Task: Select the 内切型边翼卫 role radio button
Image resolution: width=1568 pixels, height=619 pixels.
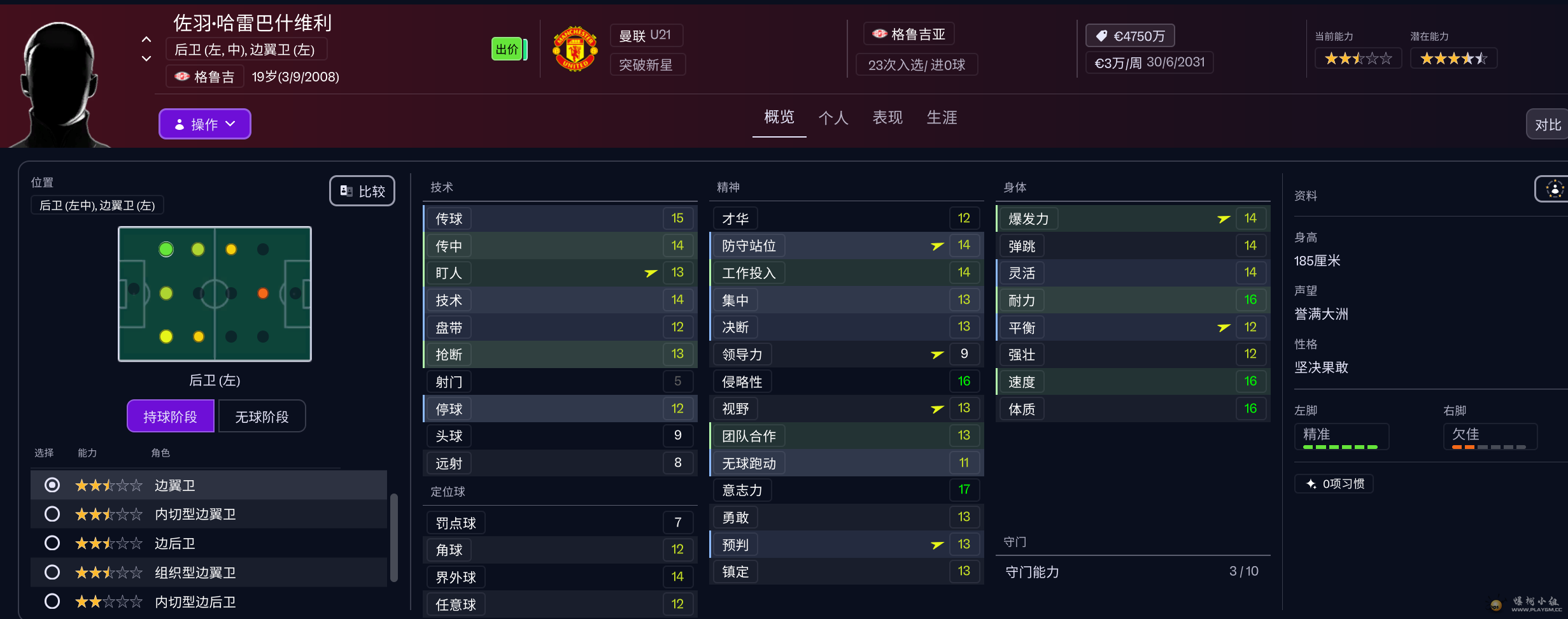Action: point(52,514)
